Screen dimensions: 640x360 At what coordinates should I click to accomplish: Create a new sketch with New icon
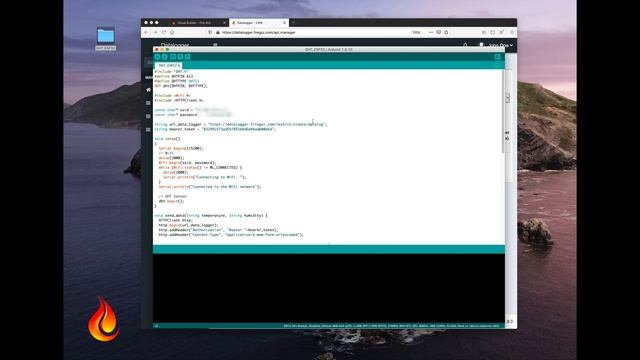(x=173, y=57)
